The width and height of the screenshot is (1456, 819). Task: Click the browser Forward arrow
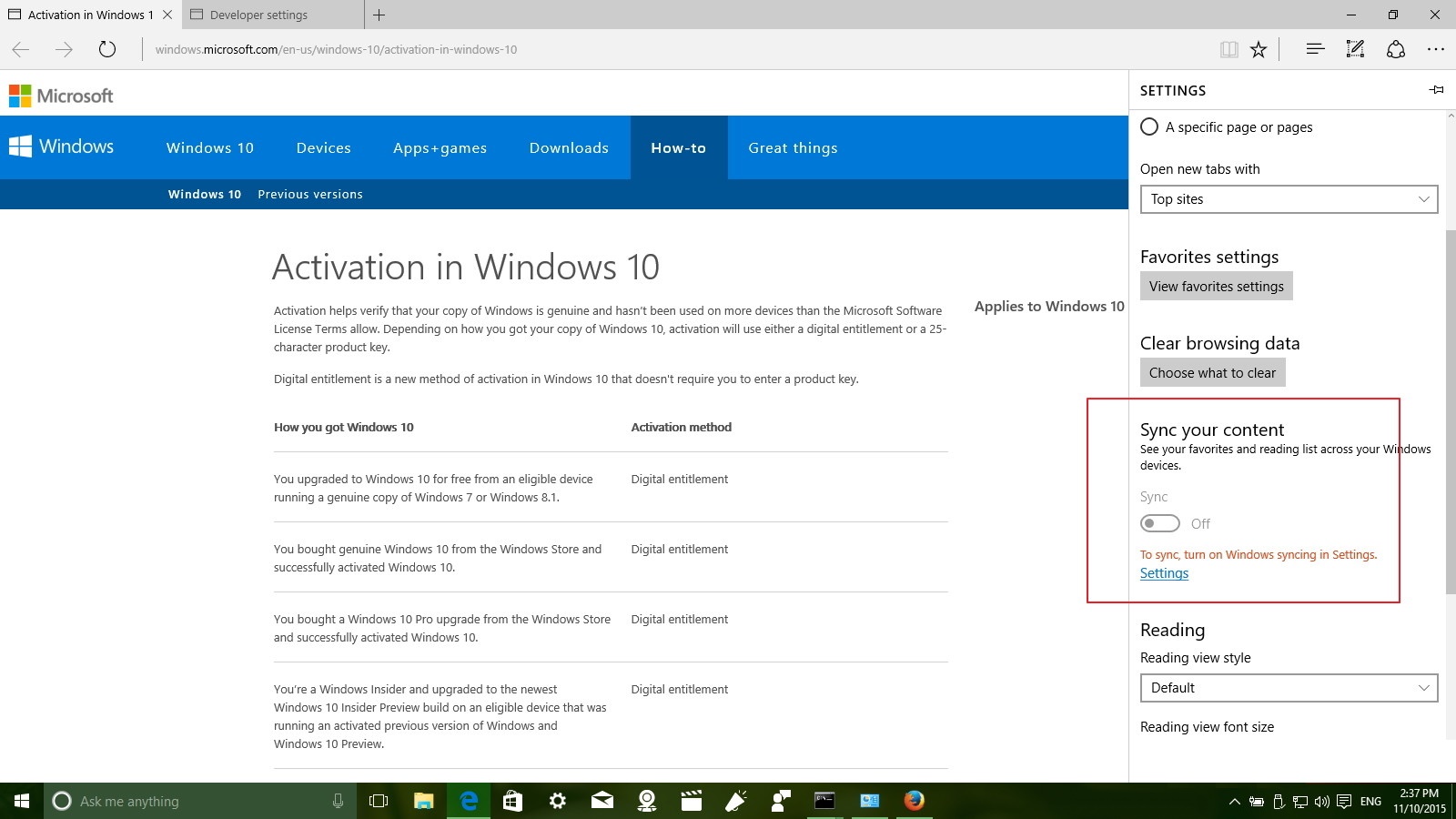tap(64, 49)
